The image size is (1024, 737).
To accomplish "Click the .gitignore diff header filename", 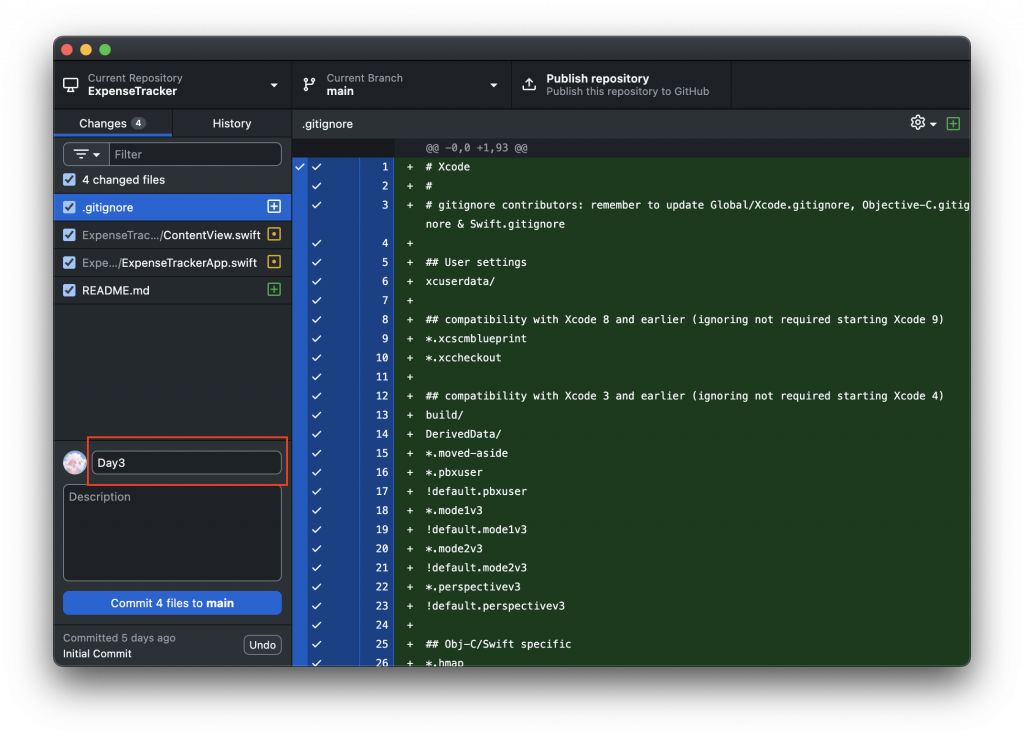I will pos(327,124).
